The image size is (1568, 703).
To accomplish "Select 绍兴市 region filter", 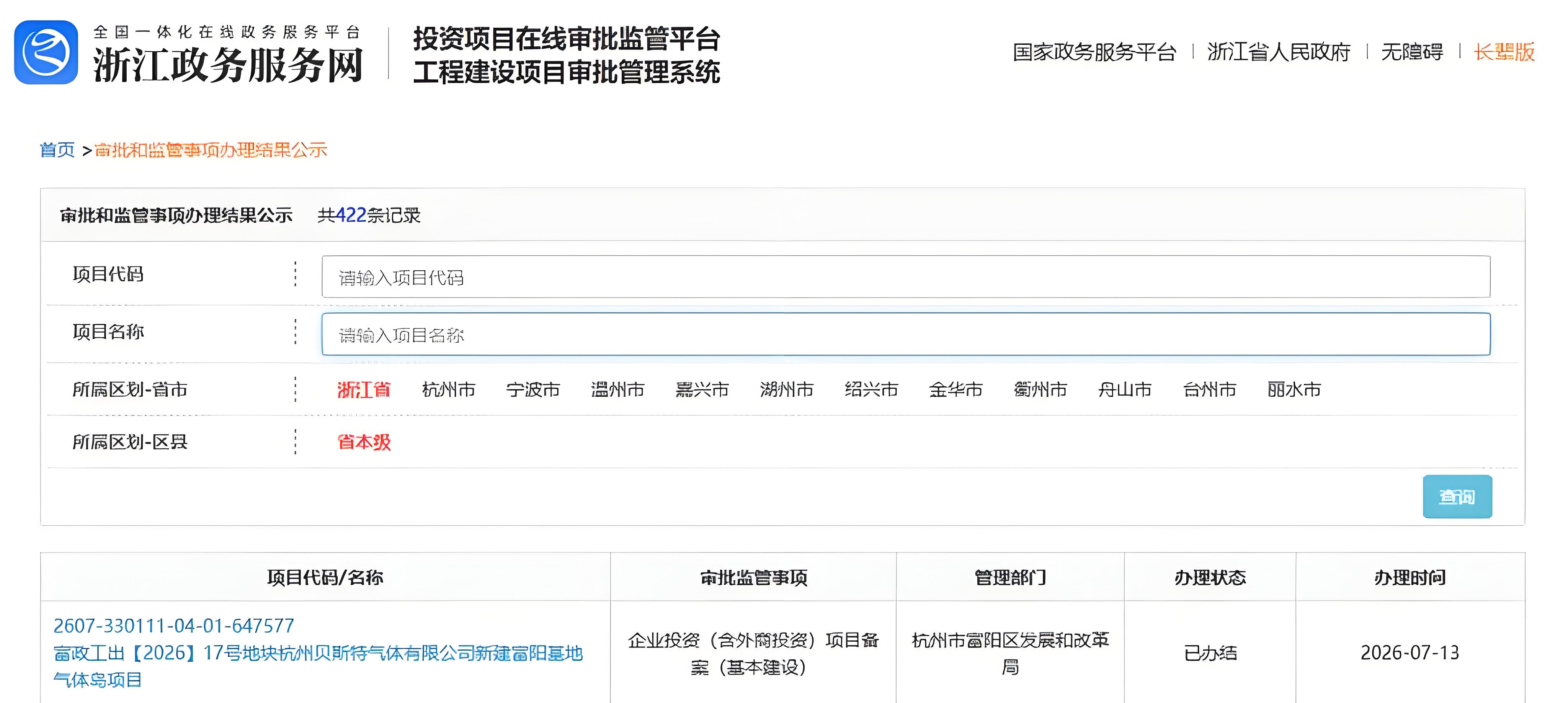I will pyautogui.click(x=872, y=389).
